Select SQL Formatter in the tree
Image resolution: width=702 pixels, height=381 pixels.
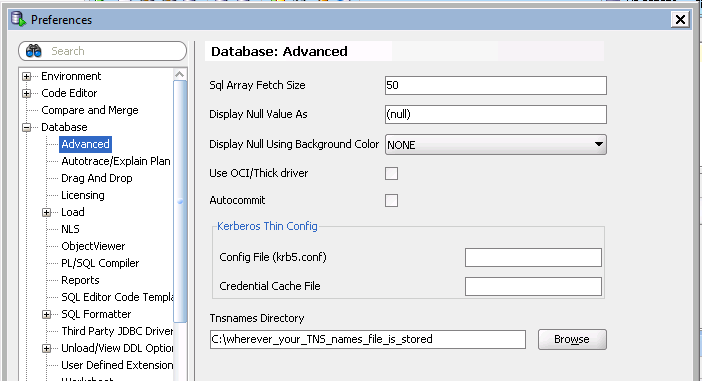(x=96, y=314)
